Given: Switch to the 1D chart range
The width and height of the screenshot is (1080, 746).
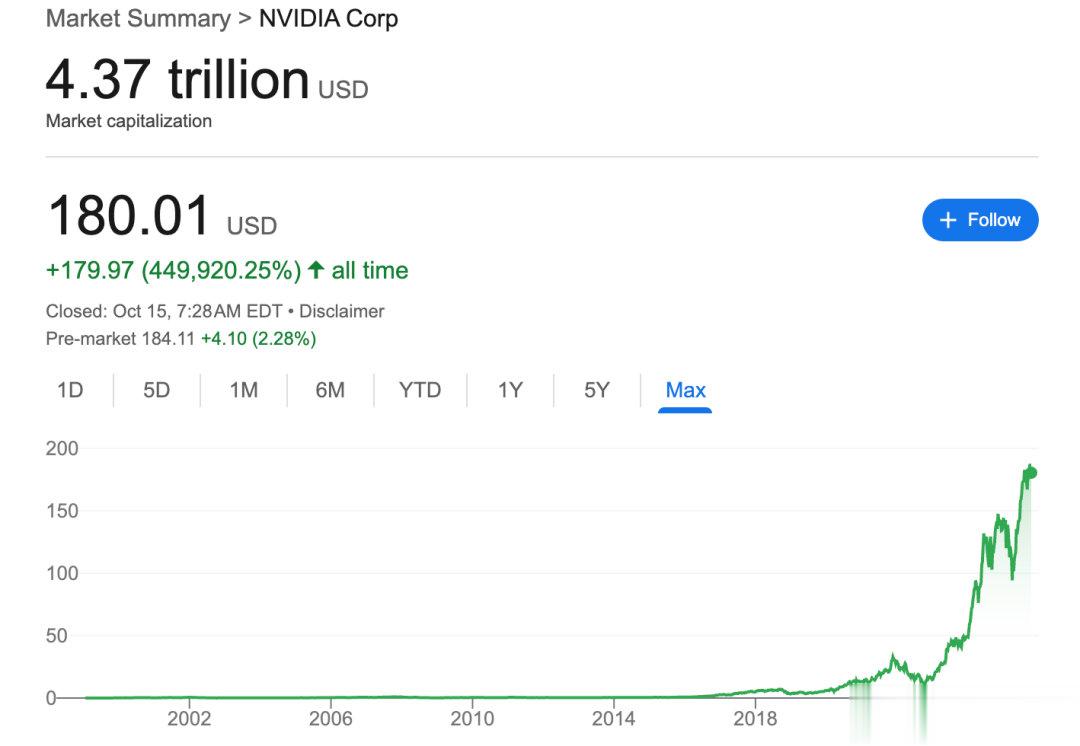Looking at the screenshot, I should 70,390.
